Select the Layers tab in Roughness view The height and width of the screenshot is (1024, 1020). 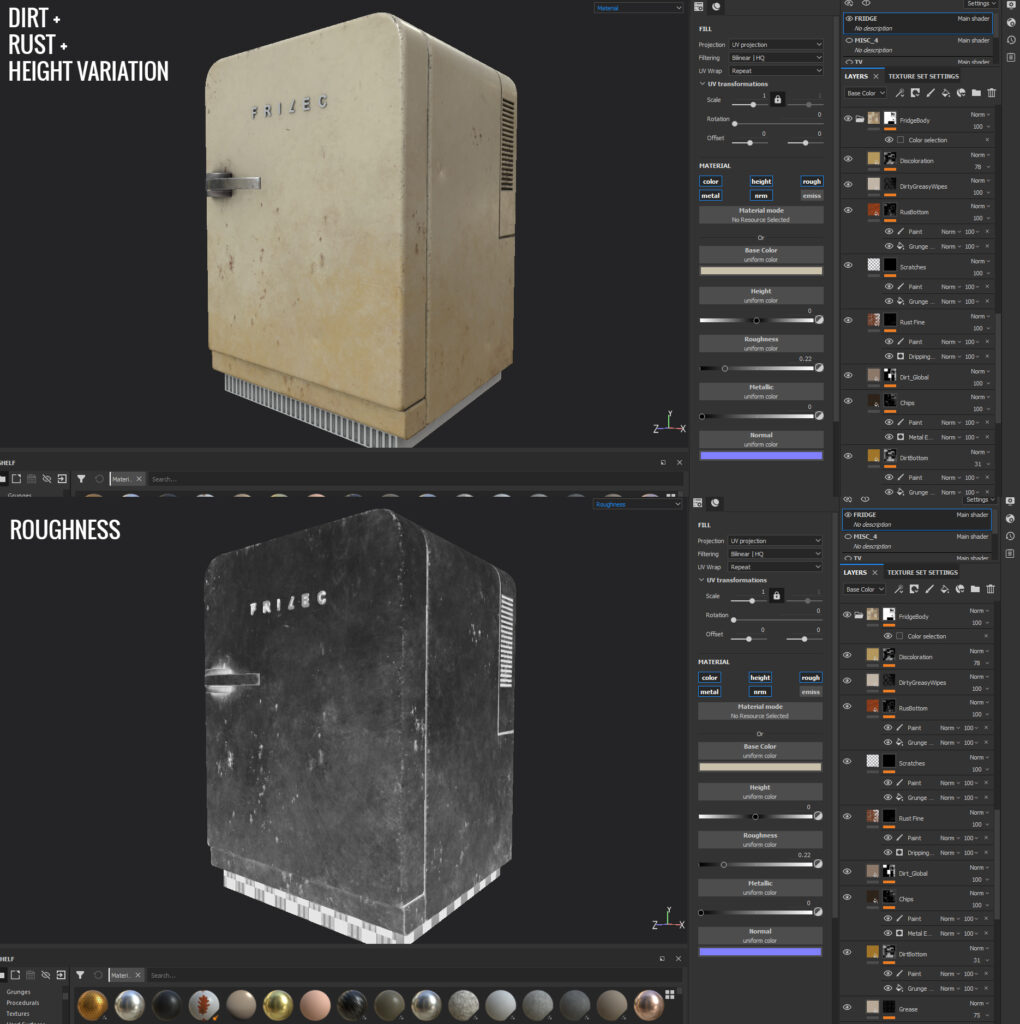point(855,572)
